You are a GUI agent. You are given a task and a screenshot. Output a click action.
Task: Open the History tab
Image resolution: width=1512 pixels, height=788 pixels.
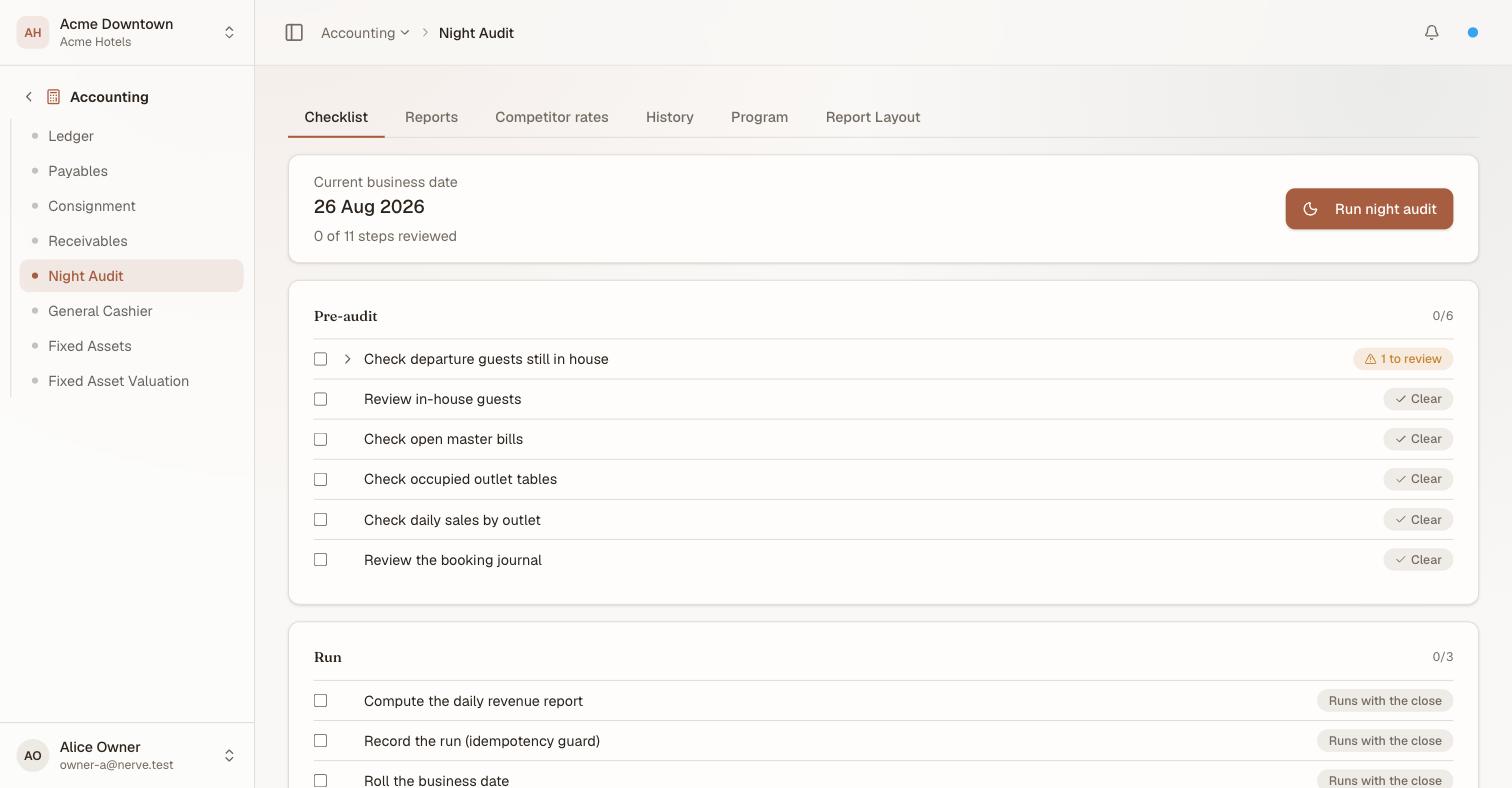[x=670, y=117]
